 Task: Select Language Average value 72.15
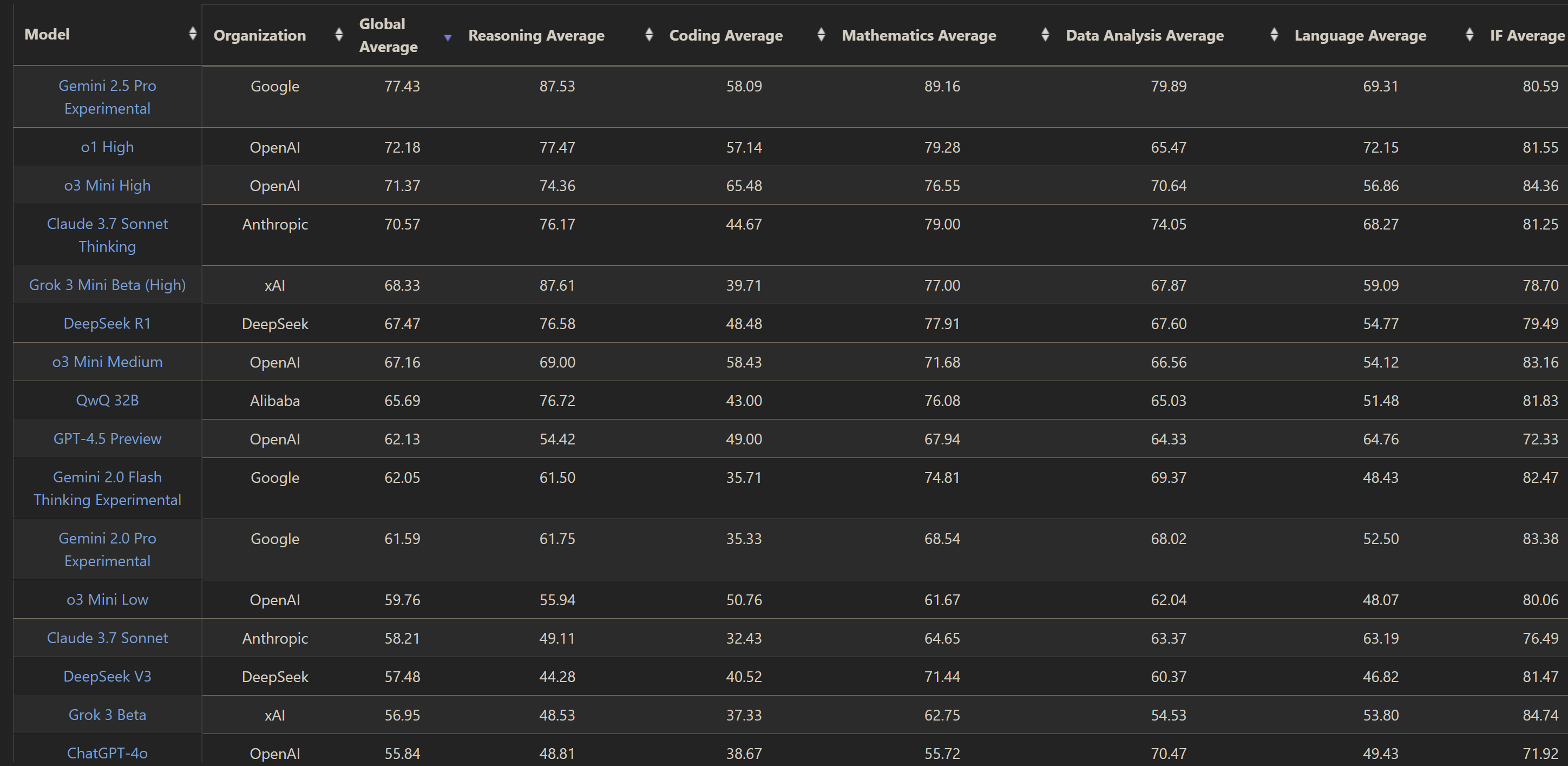tap(1381, 147)
